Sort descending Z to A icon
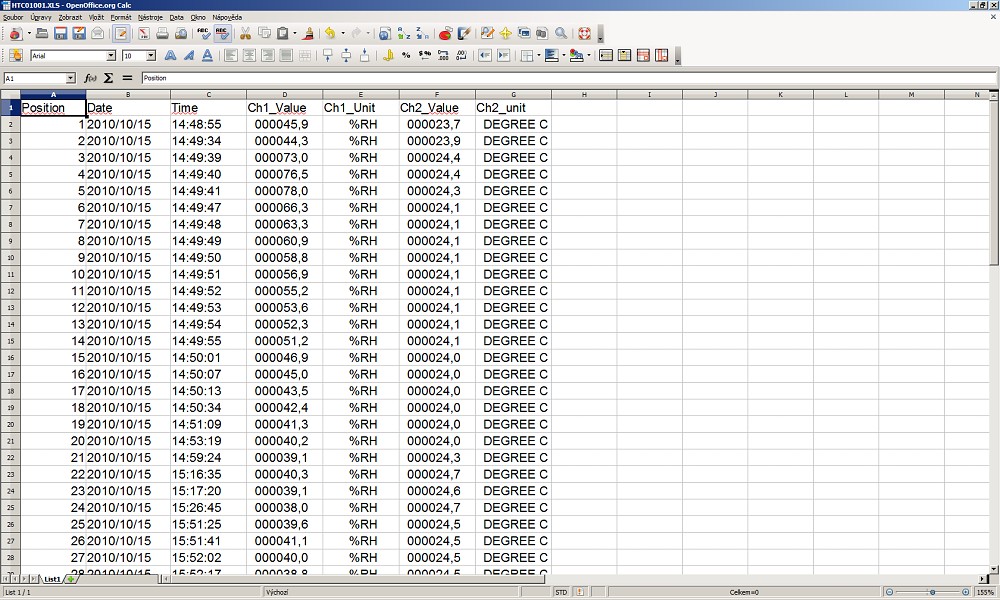 click(422, 34)
